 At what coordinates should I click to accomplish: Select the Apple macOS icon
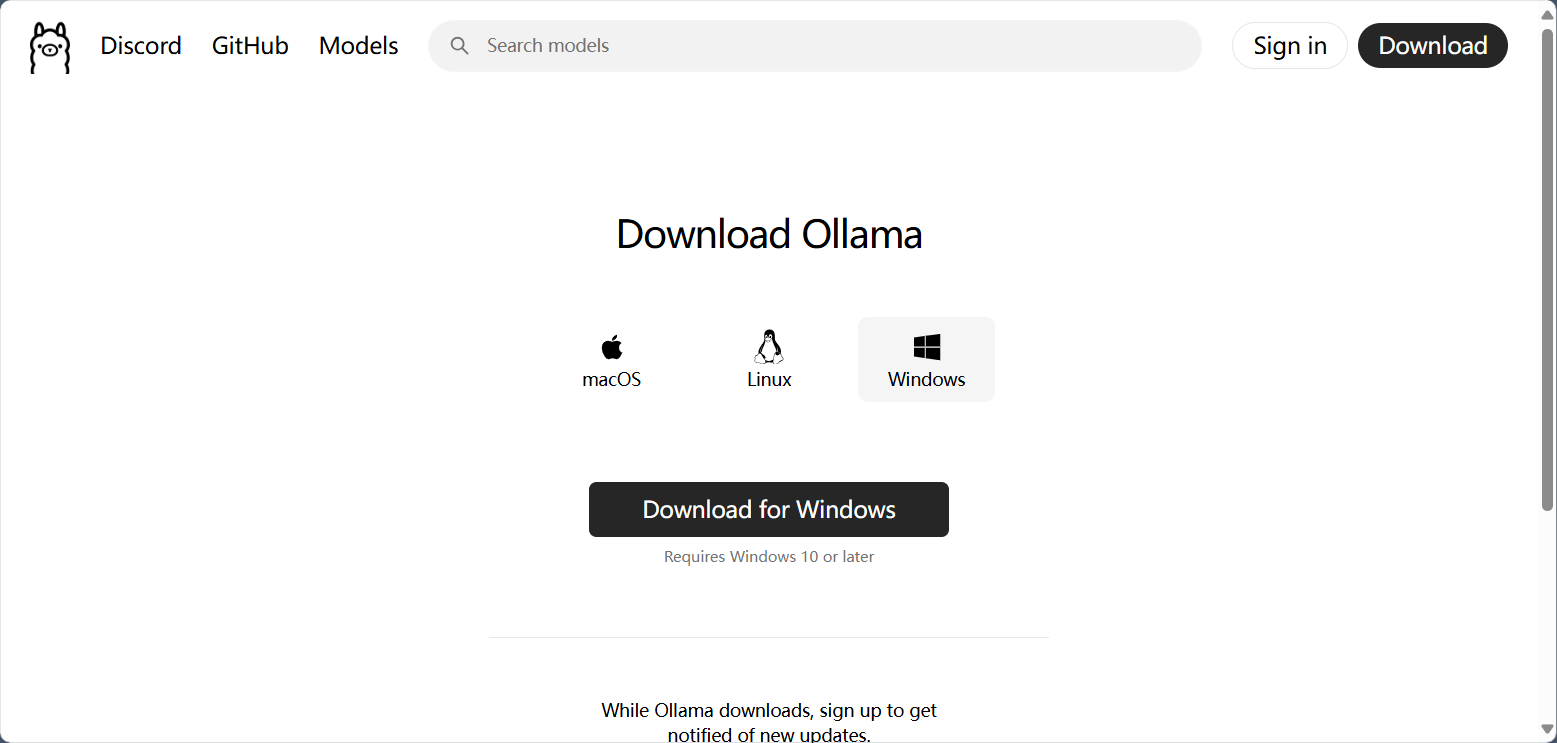tap(612, 347)
